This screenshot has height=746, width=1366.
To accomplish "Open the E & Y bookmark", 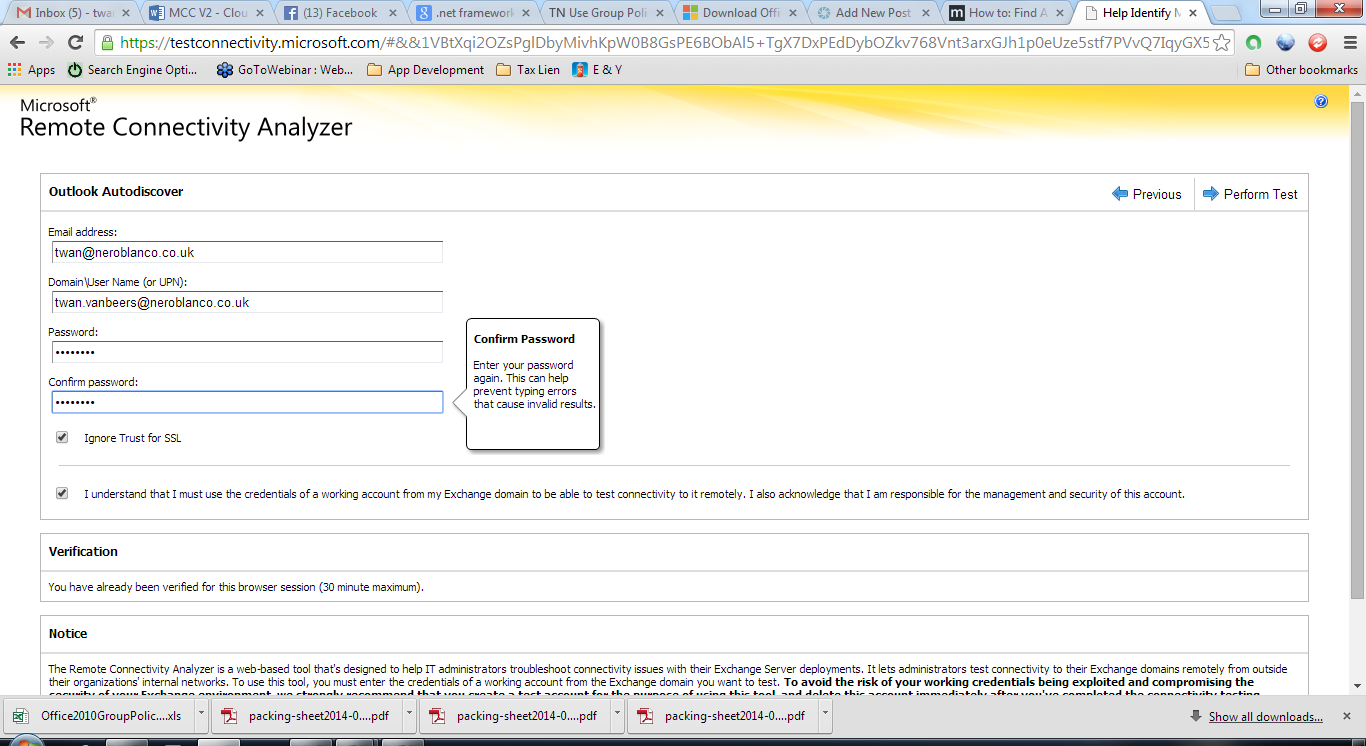I will tap(597, 70).
